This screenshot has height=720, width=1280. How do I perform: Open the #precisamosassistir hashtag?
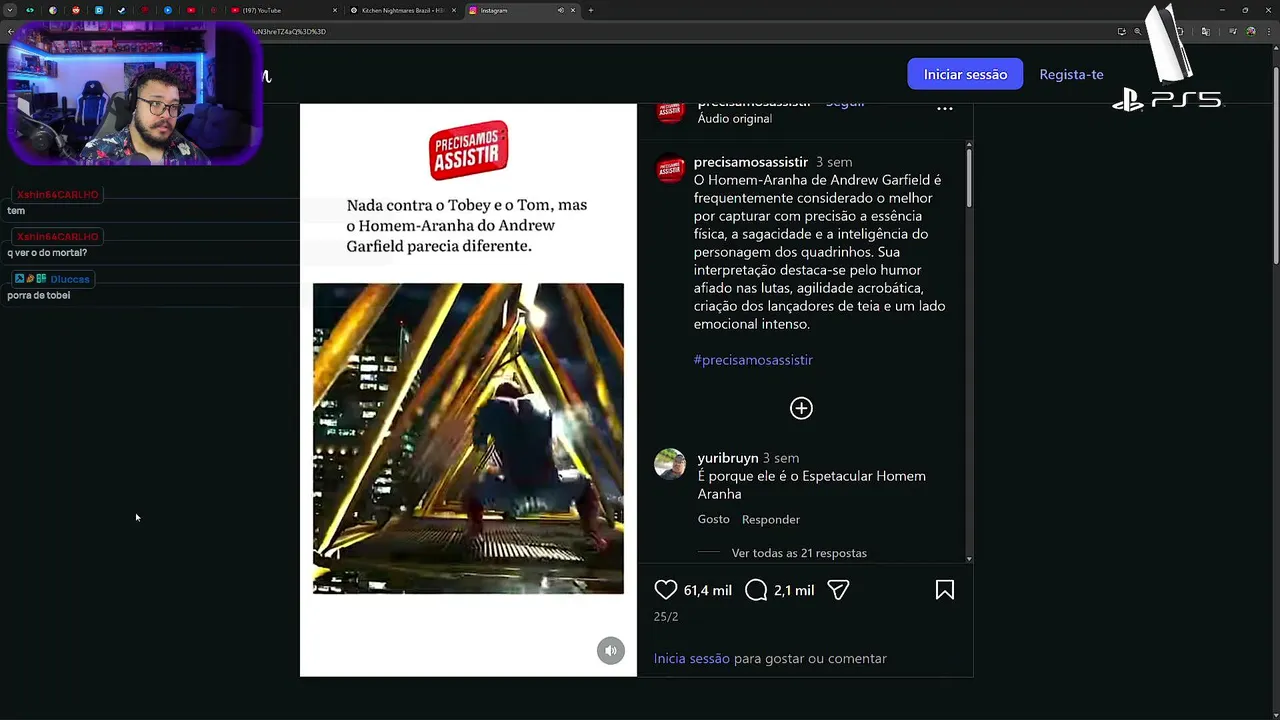pyautogui.click(x=753, y=360)
